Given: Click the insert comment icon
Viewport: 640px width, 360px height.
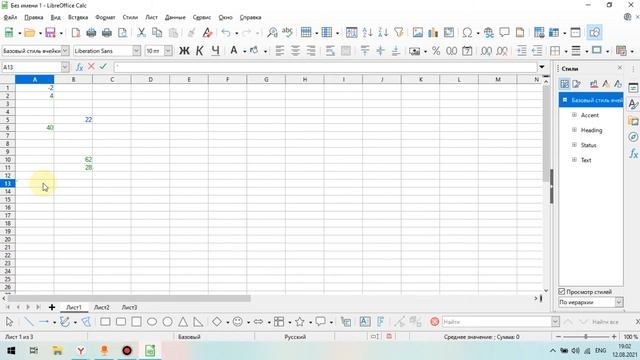Looking at the screenshot, I should point(504,33).
